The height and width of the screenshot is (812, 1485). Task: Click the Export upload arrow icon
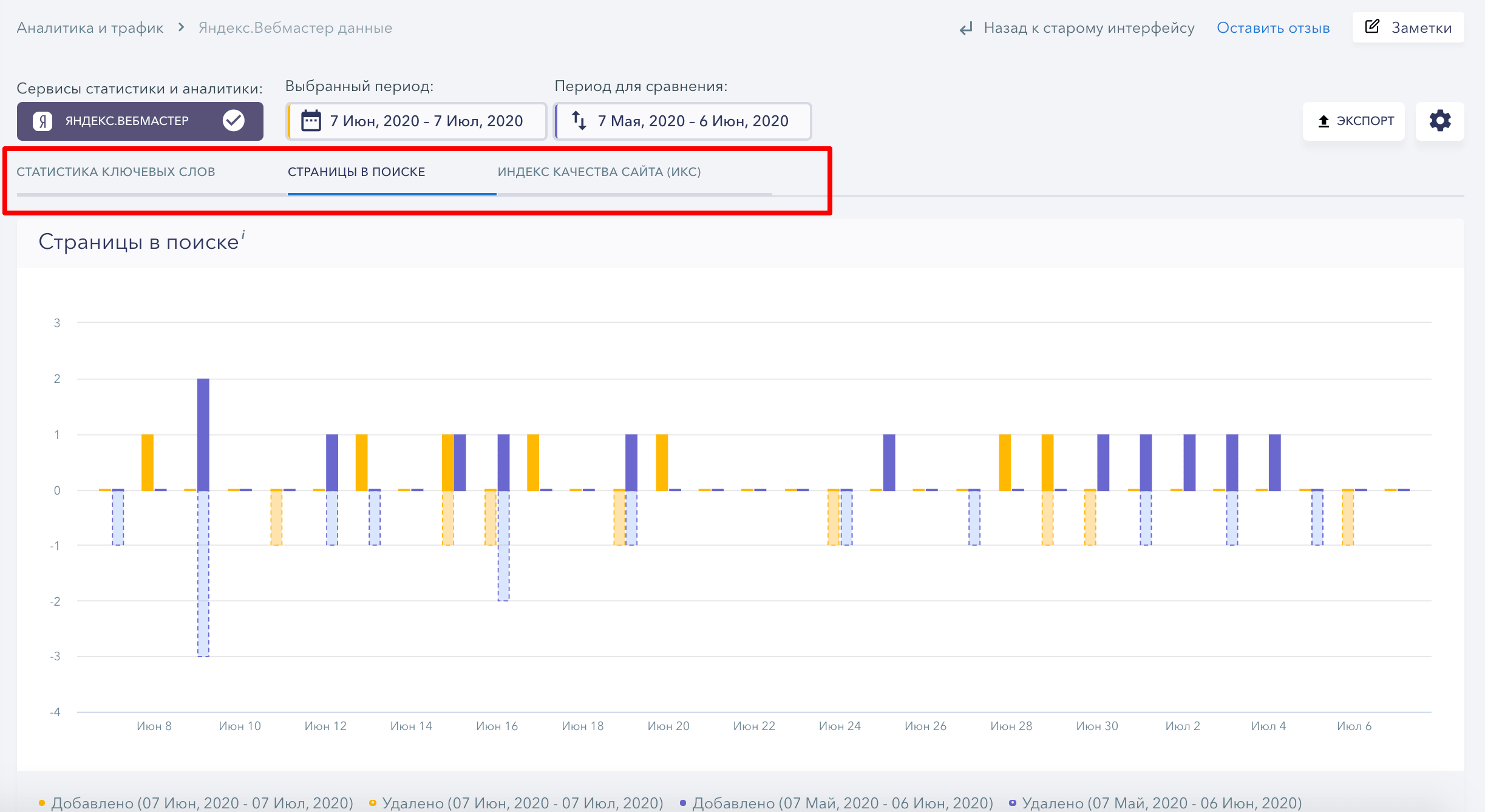coord(1324,121)
